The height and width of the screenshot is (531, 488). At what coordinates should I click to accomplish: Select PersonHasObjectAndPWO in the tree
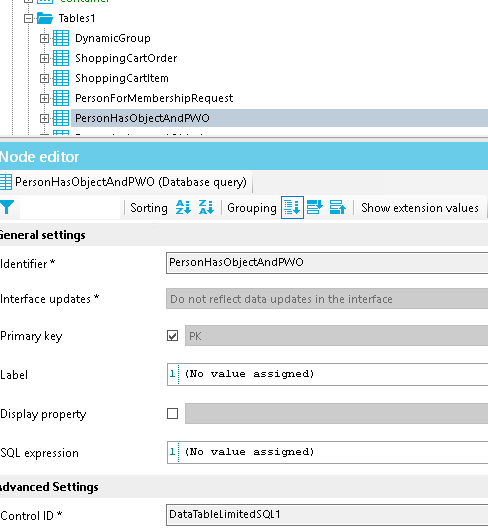[x=142, y=118]
